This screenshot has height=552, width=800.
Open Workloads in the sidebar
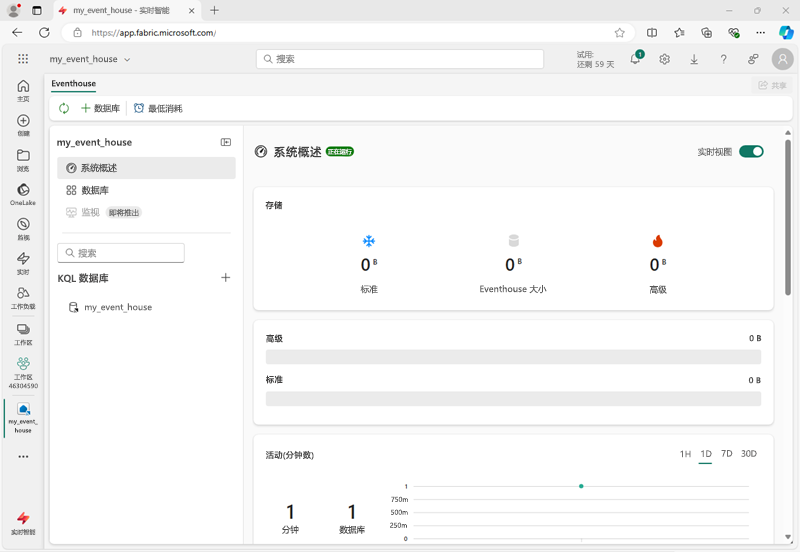tap(23, 298)
